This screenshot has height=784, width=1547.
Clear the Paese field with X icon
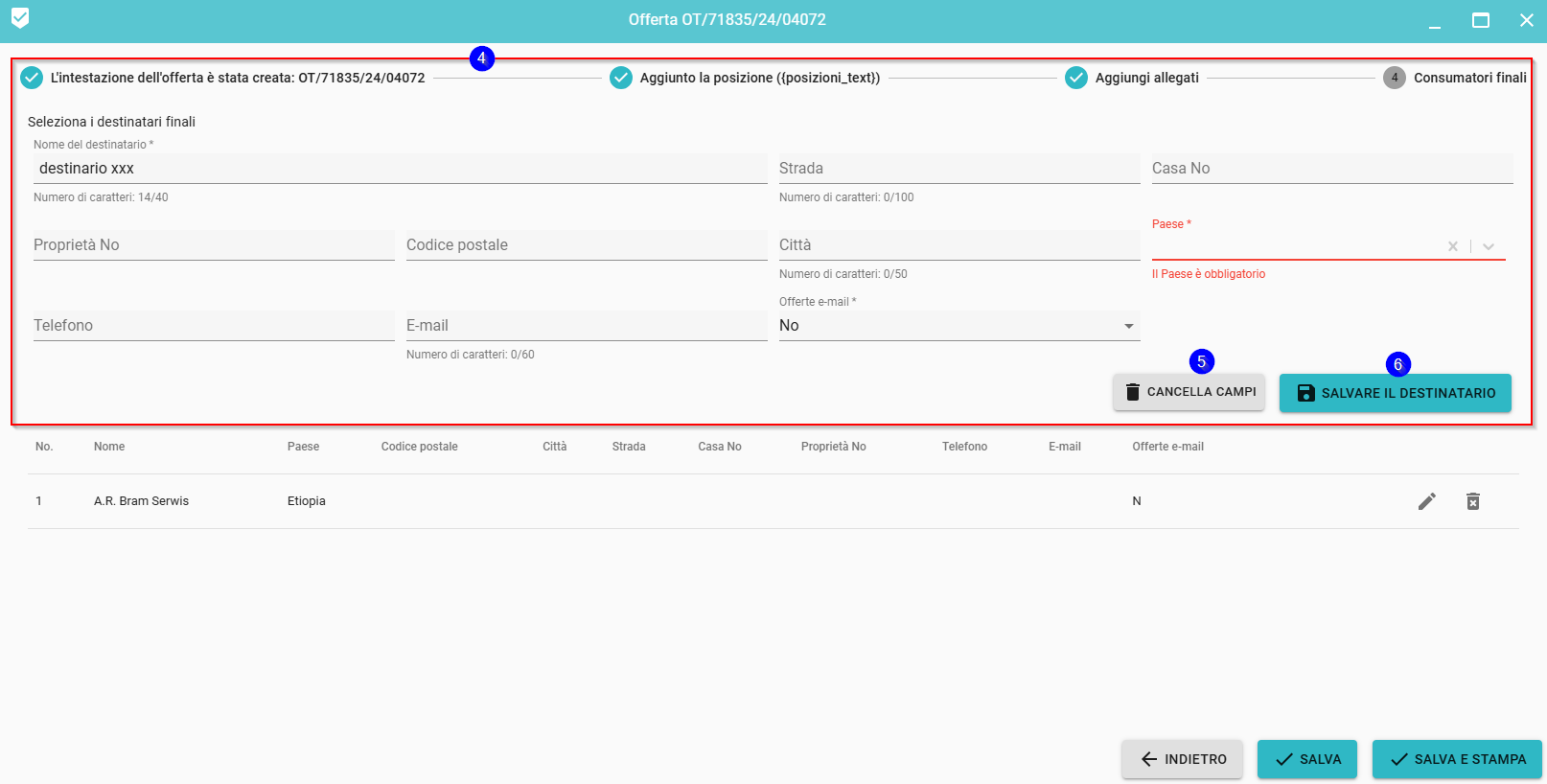point(1452,246)
